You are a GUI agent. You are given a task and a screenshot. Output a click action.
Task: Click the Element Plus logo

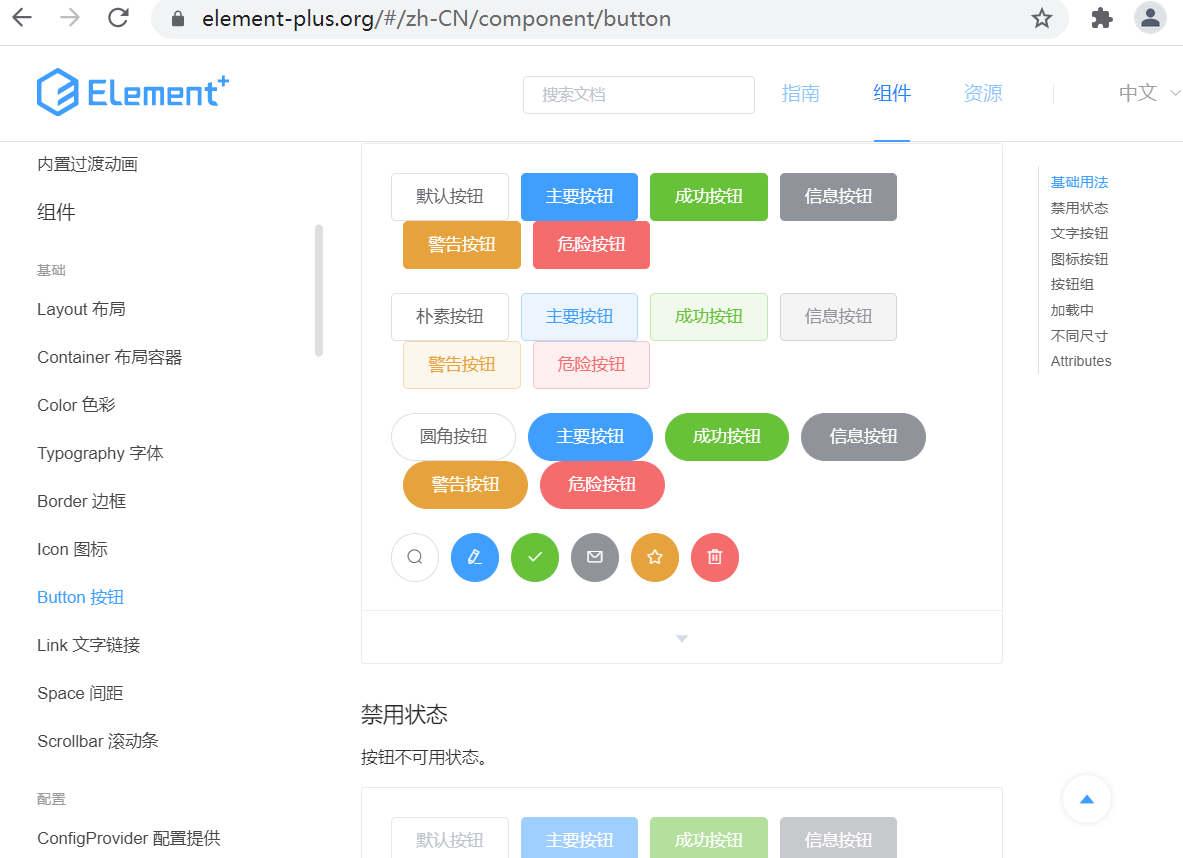coord(131,92)
